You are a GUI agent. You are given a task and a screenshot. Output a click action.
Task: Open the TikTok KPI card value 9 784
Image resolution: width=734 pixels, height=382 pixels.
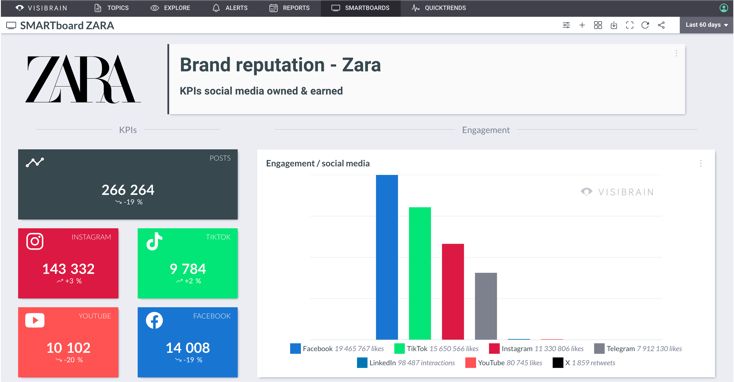[x=188, y=263]
